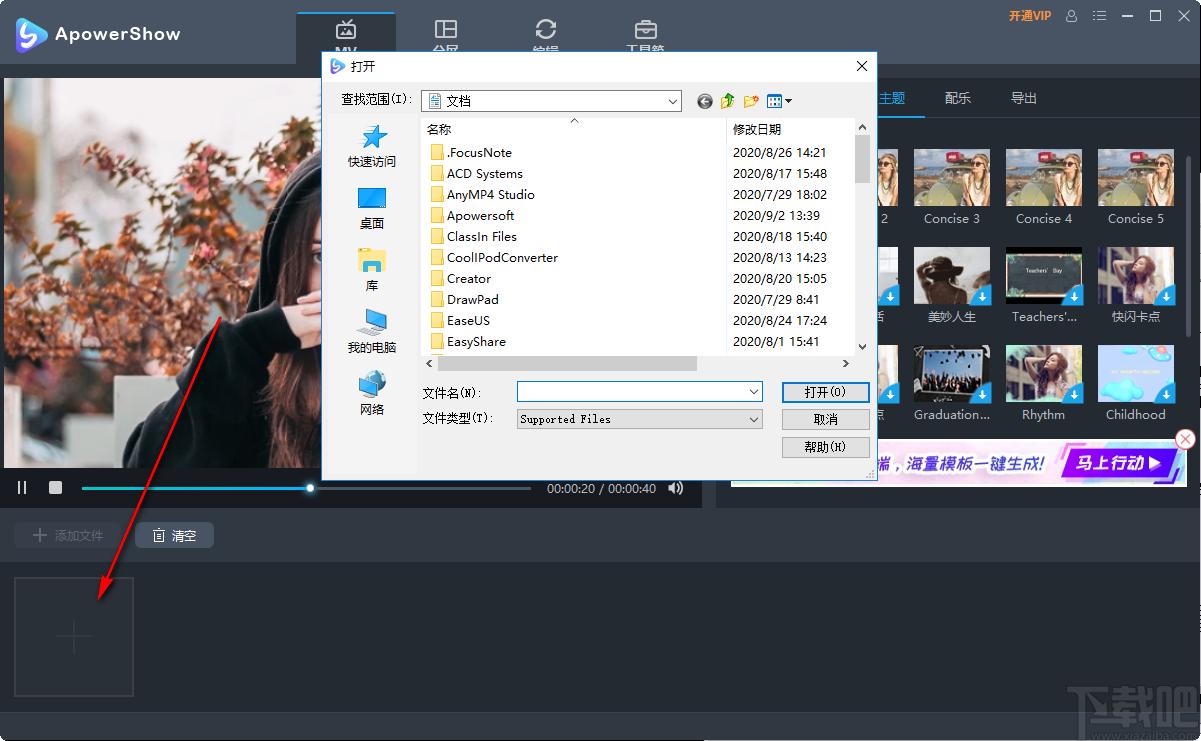Create new folder icon in dialog
Screen dimensions: 1201x741
(x=751, y=101)
